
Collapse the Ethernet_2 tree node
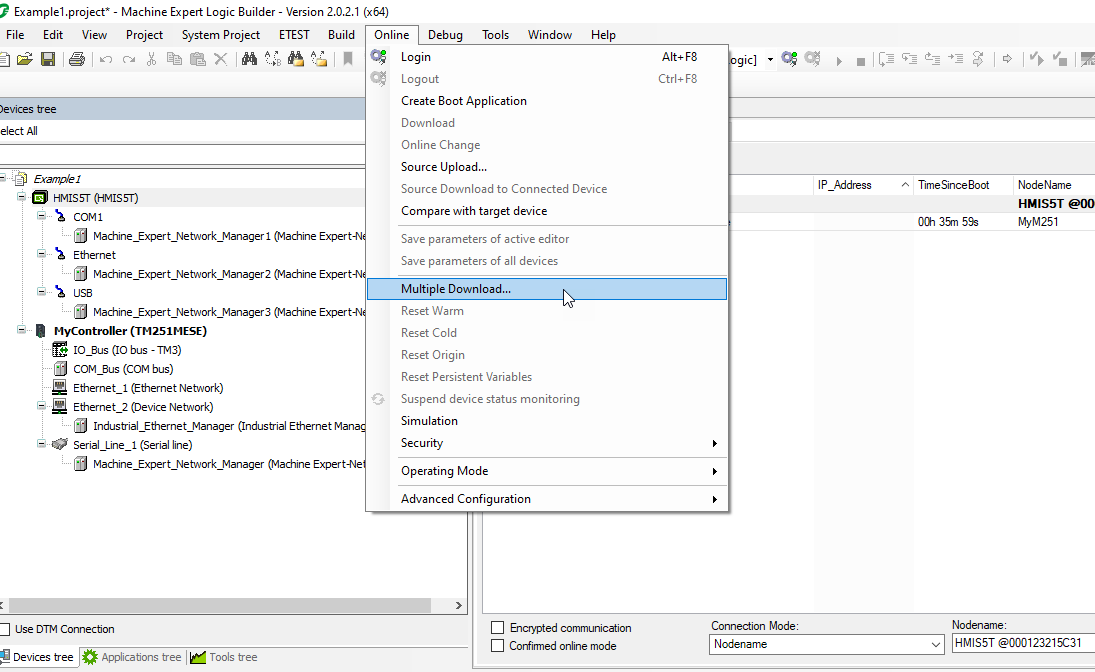(41, 405)
